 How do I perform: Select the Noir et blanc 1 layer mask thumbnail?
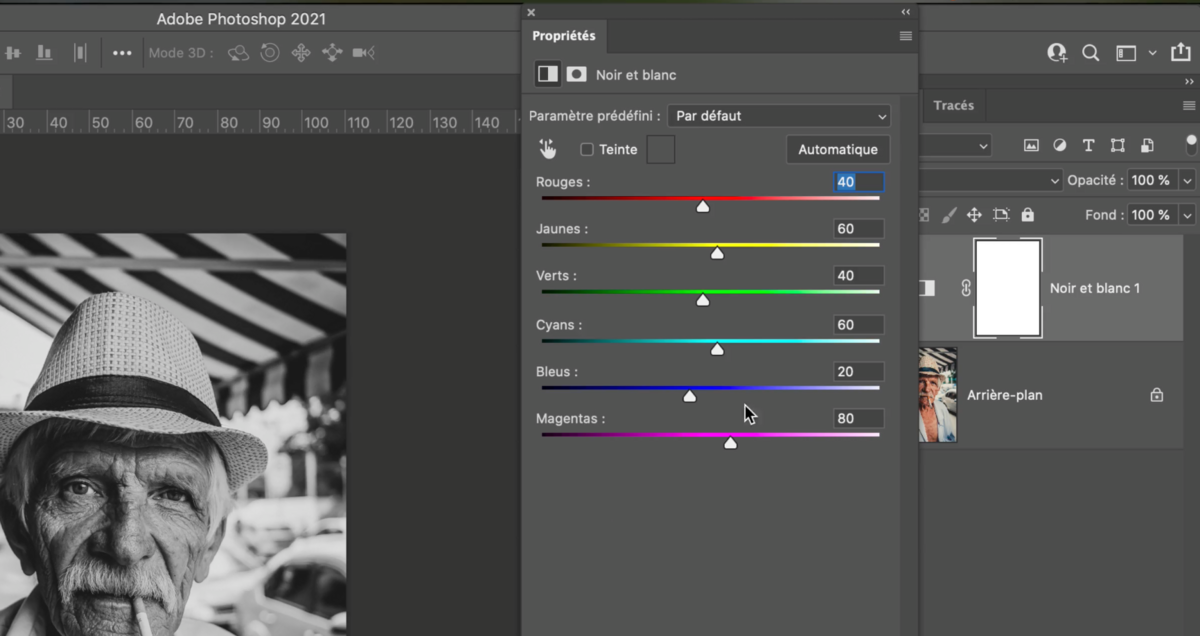(1008, 288)
